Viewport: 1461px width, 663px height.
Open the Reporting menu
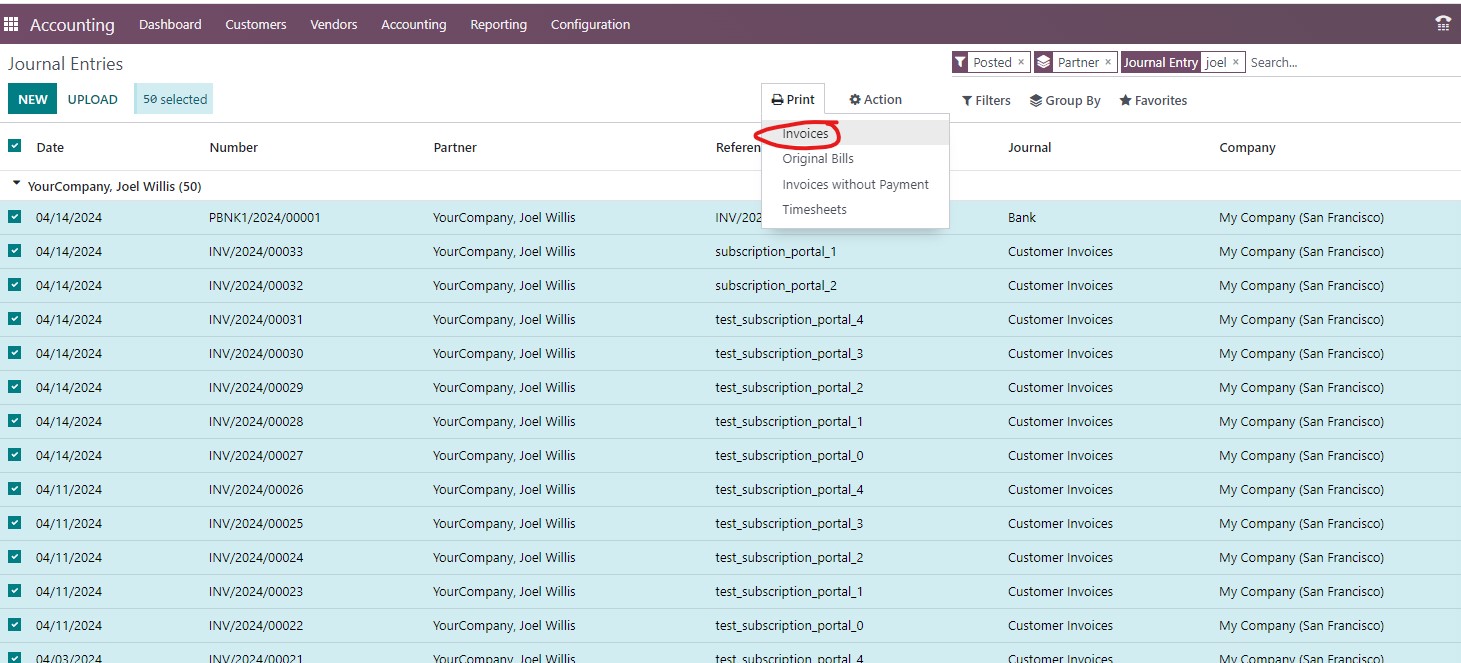click(499, 24)
